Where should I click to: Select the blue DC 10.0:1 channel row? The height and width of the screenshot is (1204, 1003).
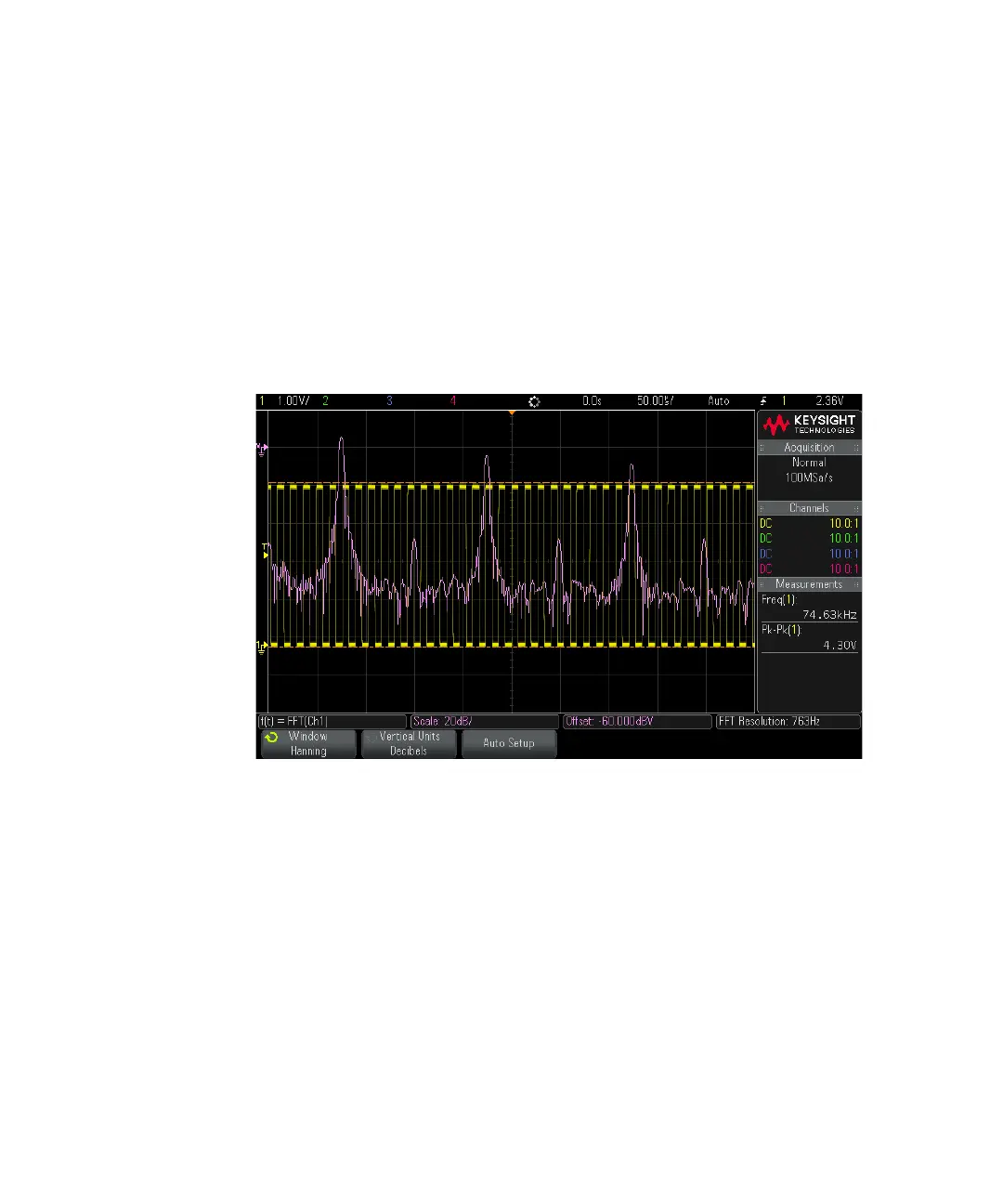point(809,554)
